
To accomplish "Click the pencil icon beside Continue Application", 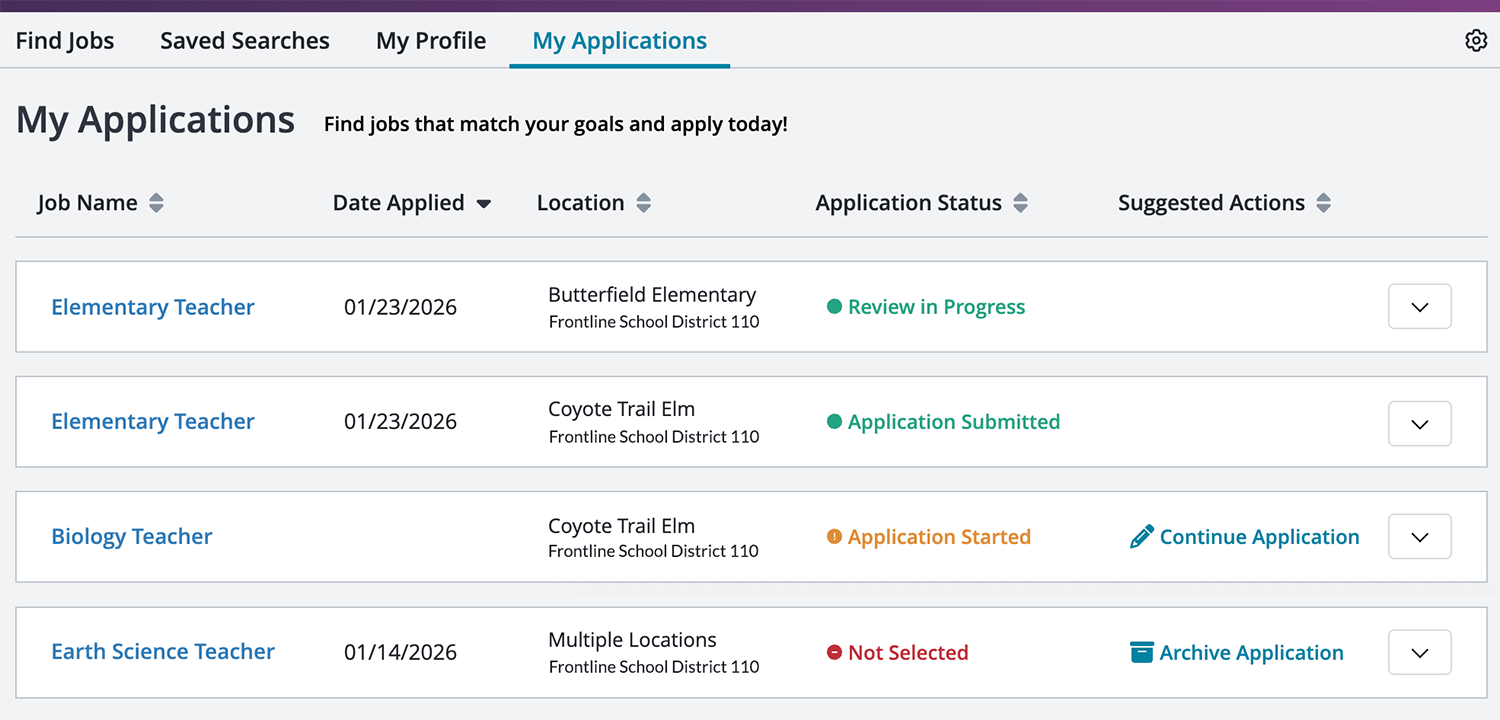I will pos(1141,536).
